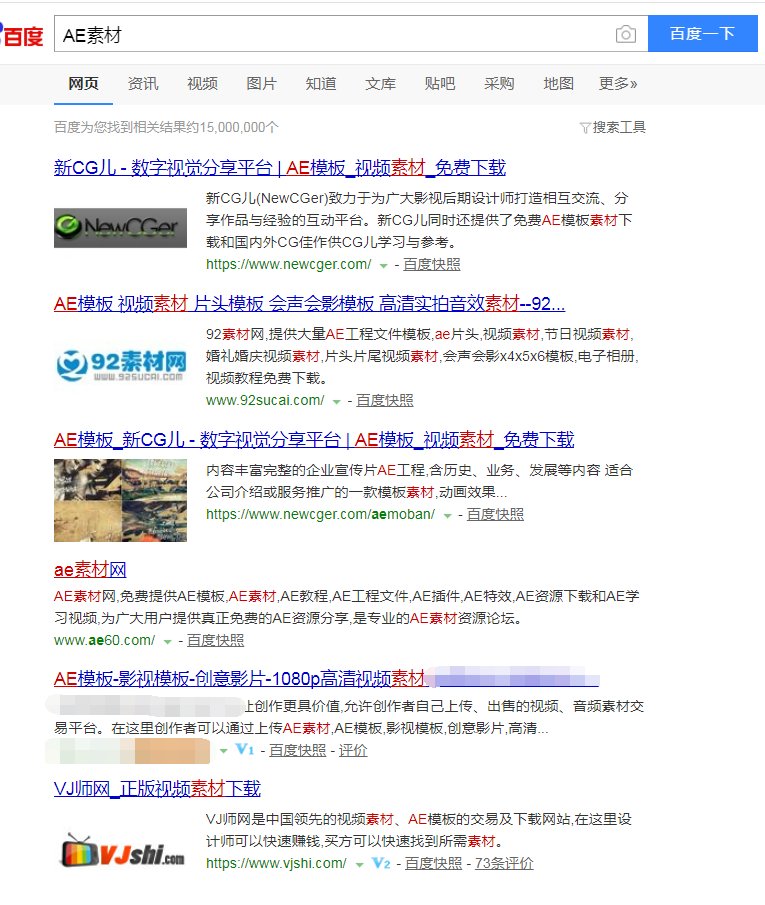Expand dropdown arrow beside the V1 badge
The height and width of the screenshot is (905, 765).
(223, 751)
